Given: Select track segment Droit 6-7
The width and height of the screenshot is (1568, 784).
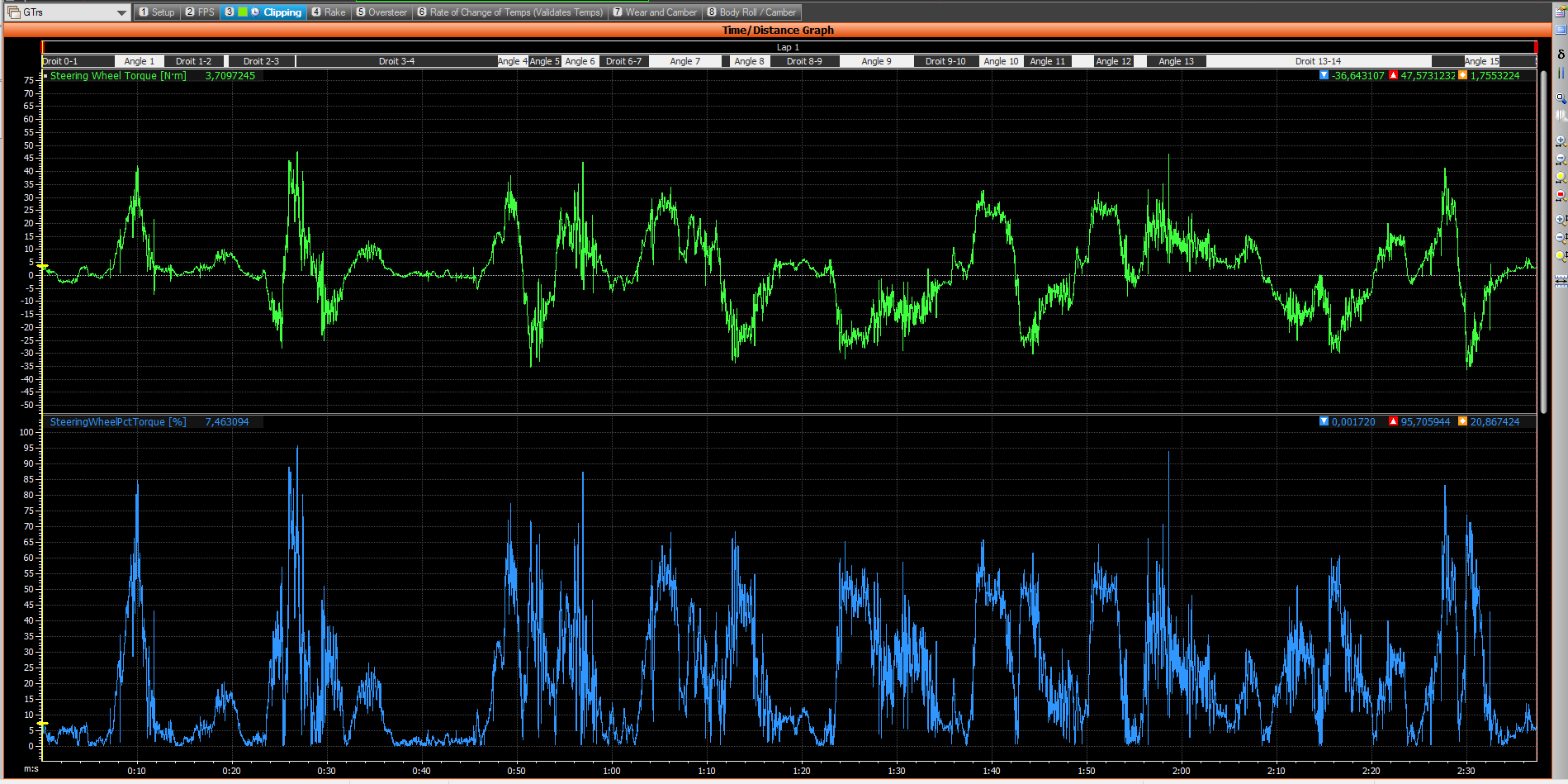Looking at the screenshot, I should point(623,61).
